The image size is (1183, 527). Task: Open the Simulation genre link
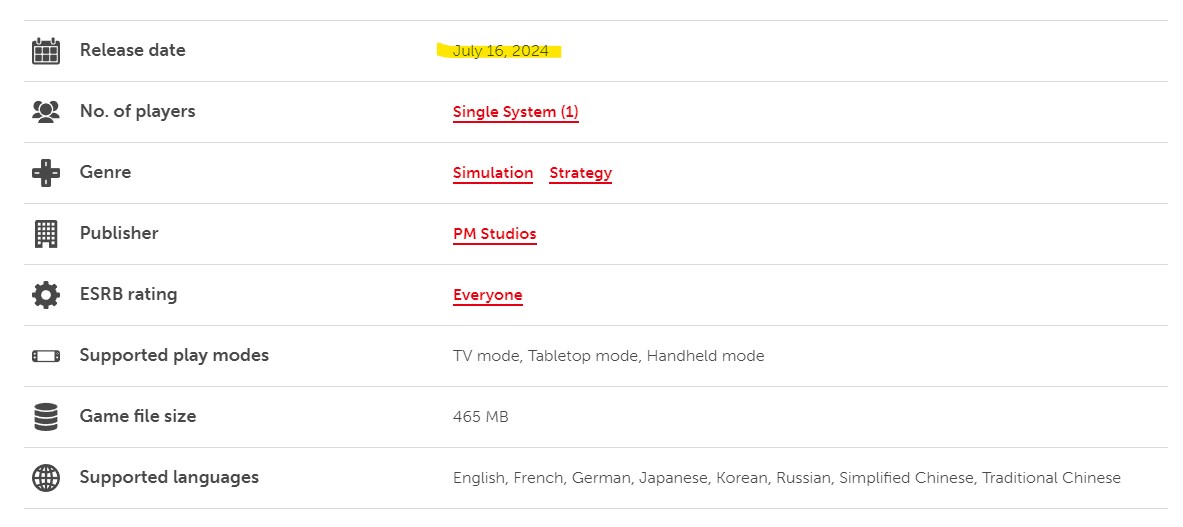point(492,173)
